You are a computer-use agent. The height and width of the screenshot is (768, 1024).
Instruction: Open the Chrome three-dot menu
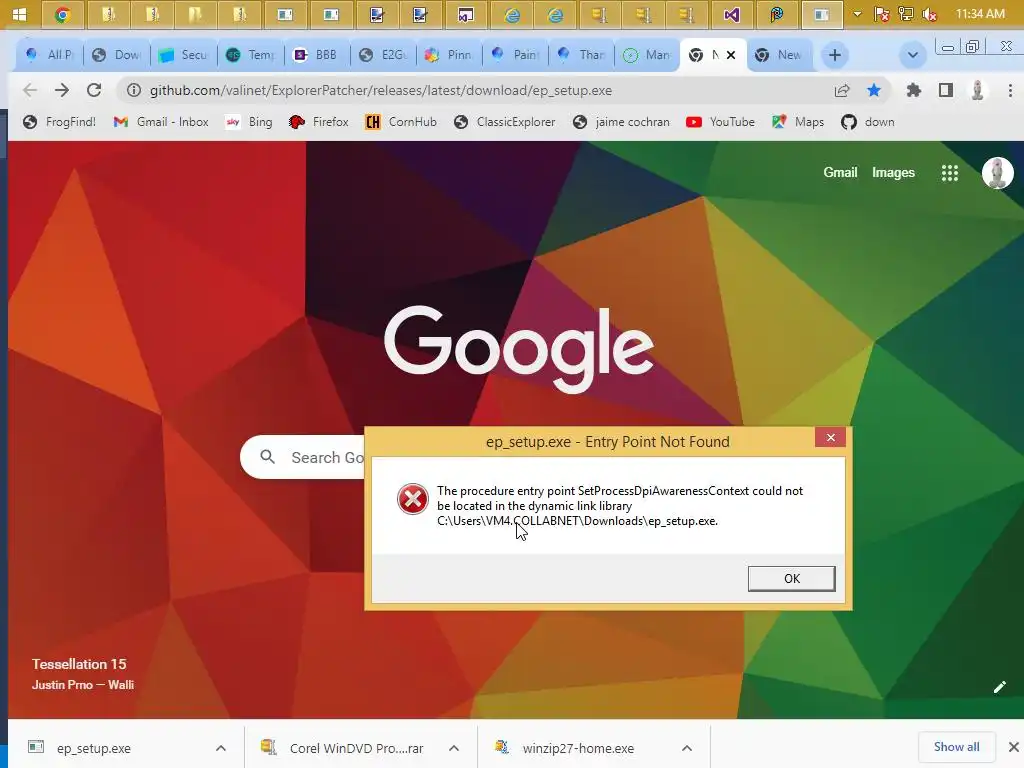click(1010, 90)
